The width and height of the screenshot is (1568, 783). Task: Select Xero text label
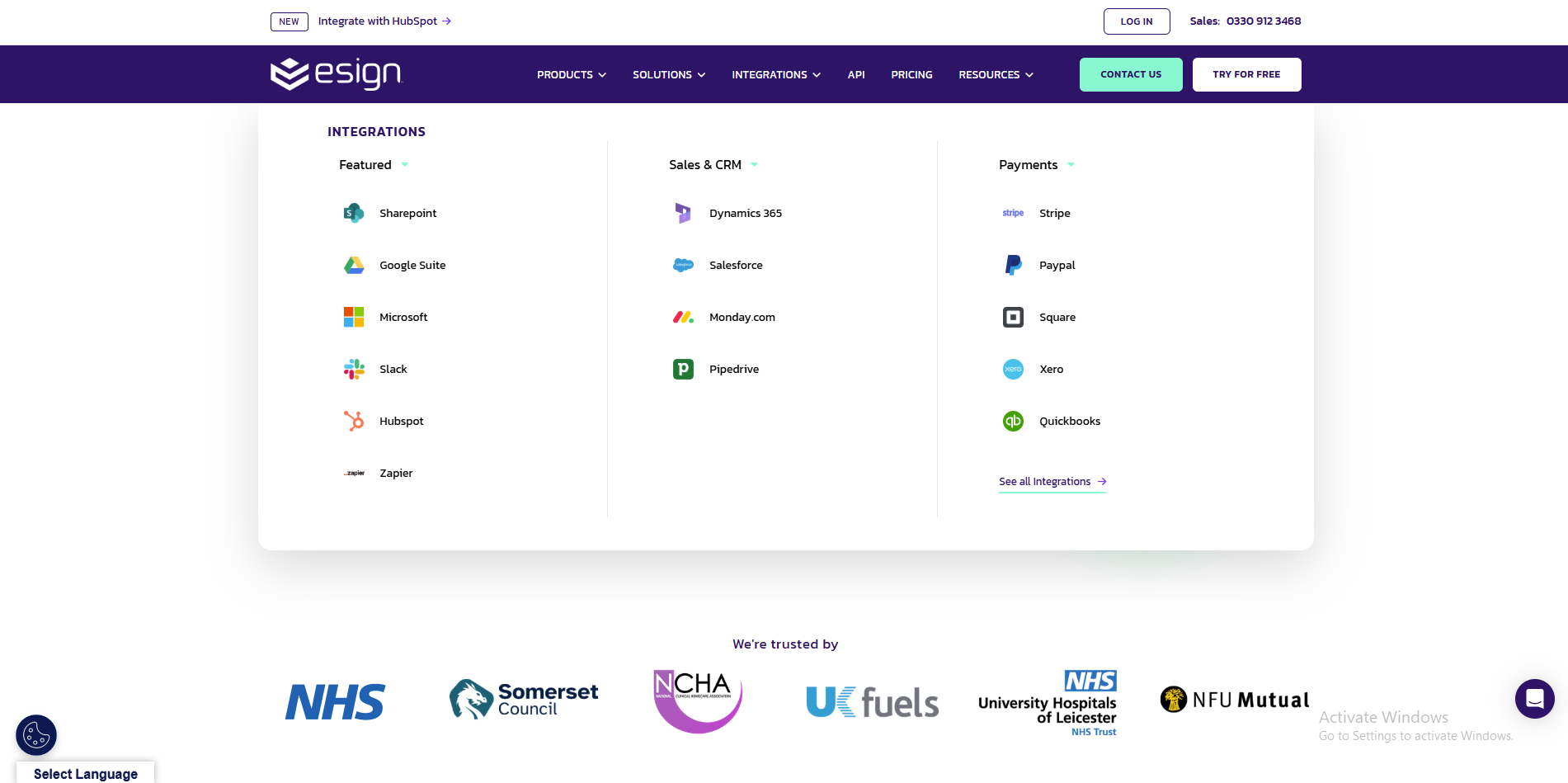1051,369
